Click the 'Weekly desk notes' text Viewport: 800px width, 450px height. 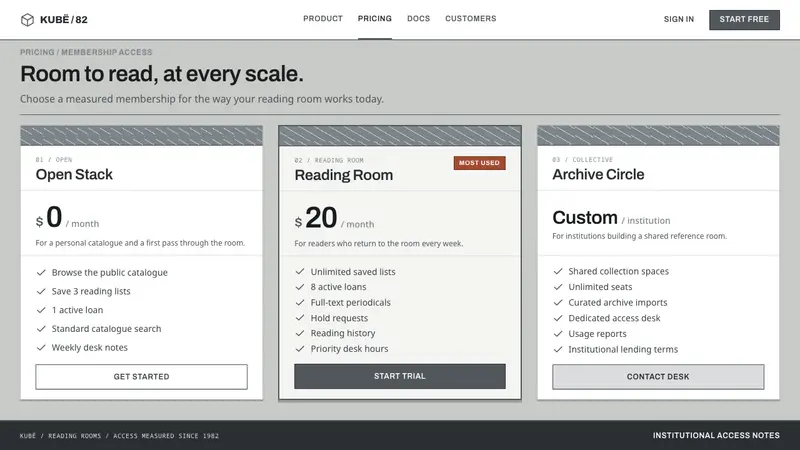(89, 347)
